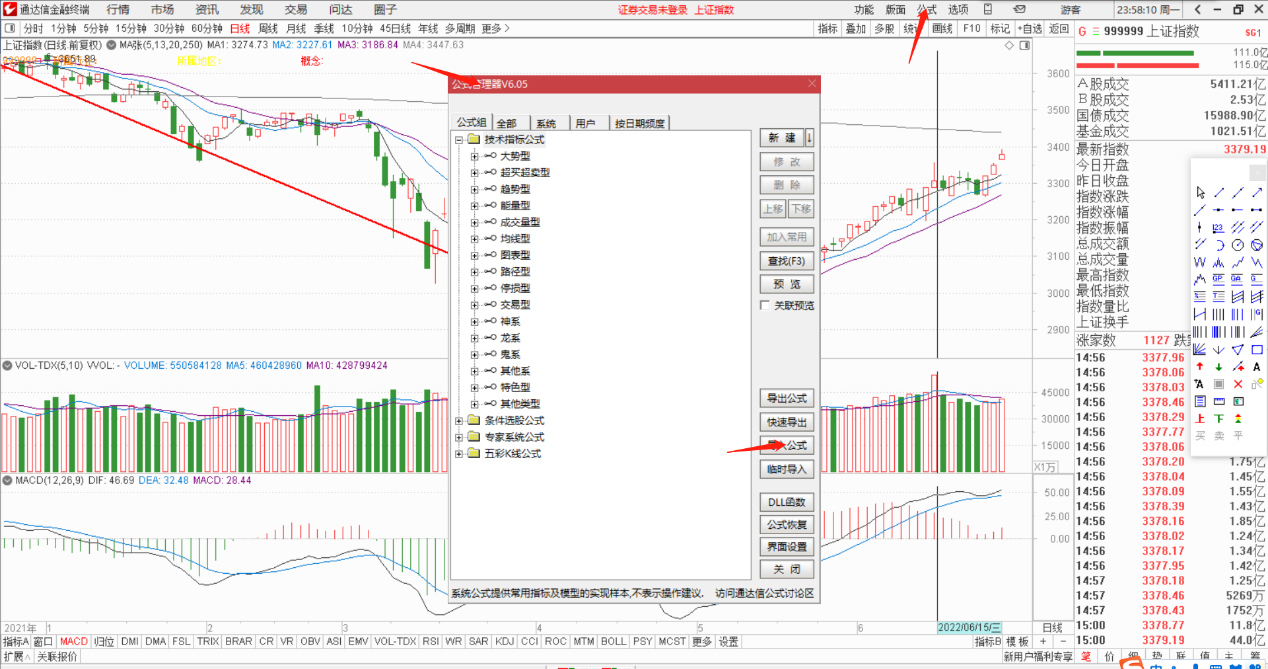Pick the arc drawing tool
Viewport: 1268px width, 669px height.
1218,245
